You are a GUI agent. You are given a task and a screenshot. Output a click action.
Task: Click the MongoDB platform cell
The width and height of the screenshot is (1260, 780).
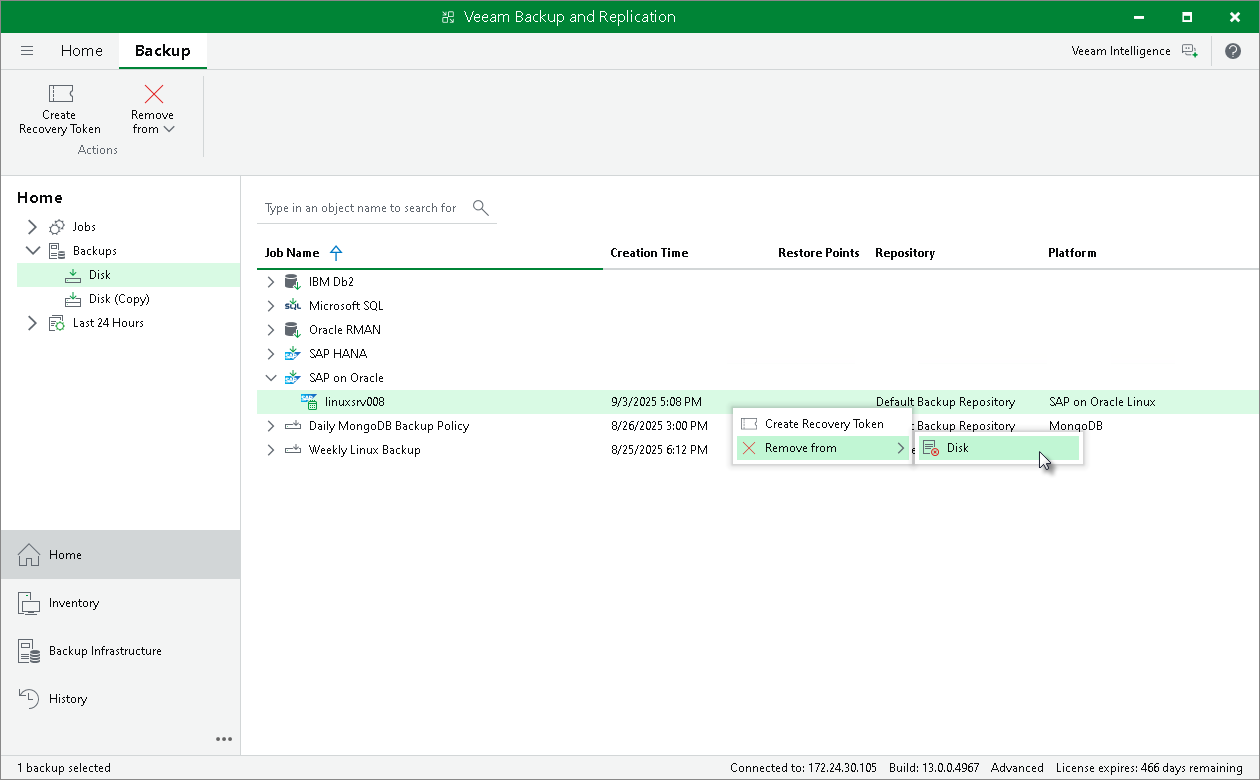[1075, 426]
